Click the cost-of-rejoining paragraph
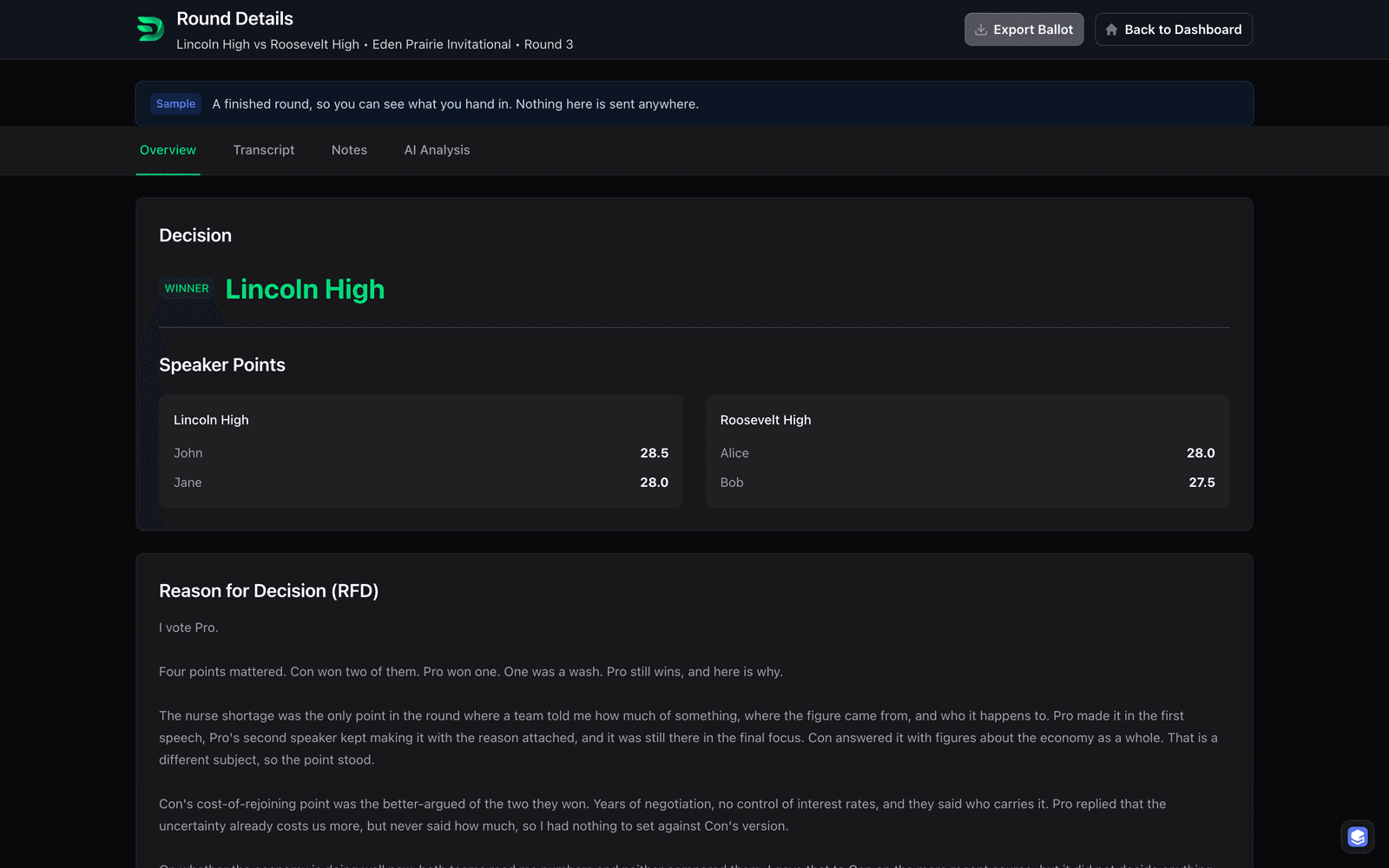Viewport: 1389px width, 868px height. point(662,815)
